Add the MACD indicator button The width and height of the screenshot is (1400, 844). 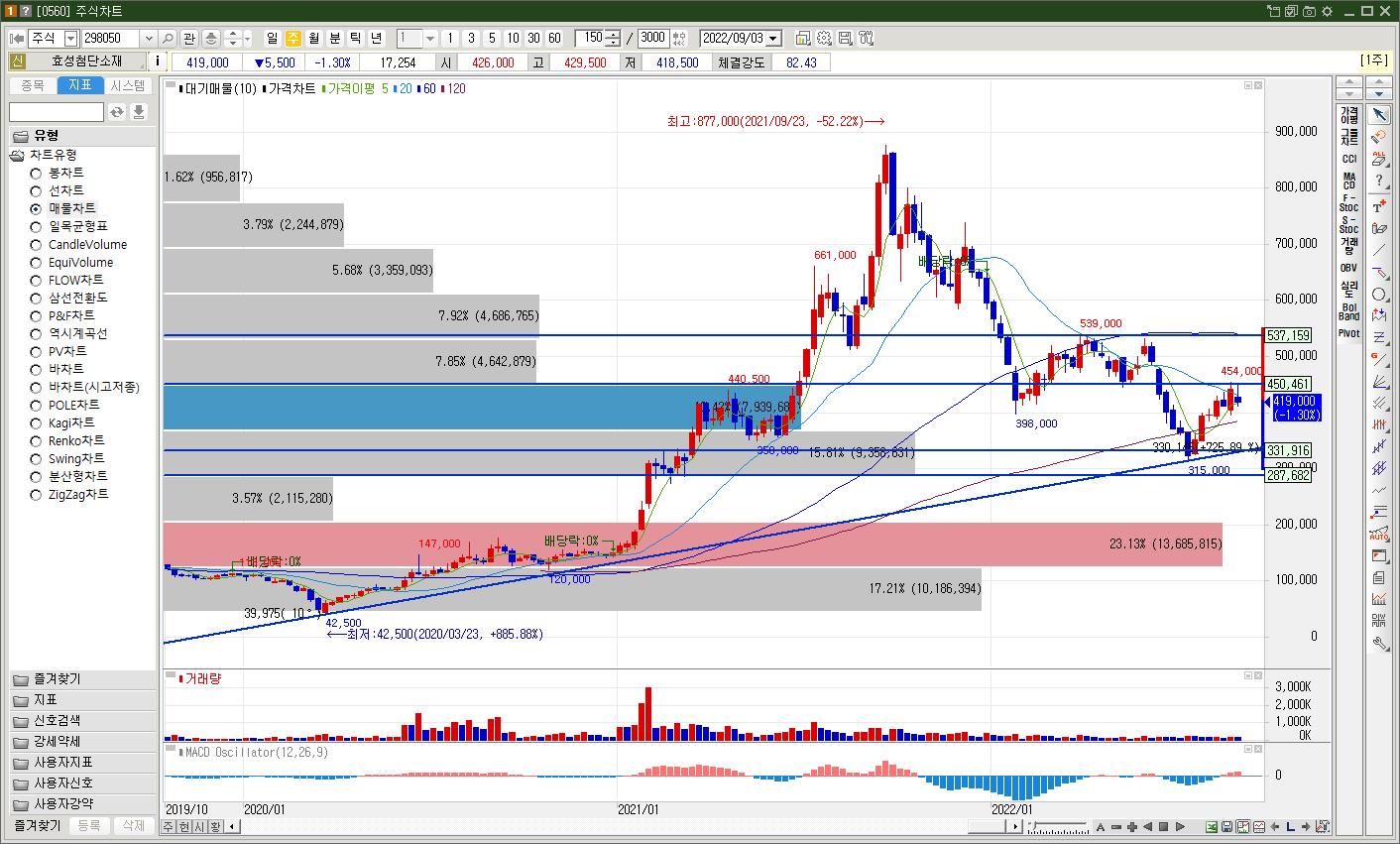pos(1348,181)
